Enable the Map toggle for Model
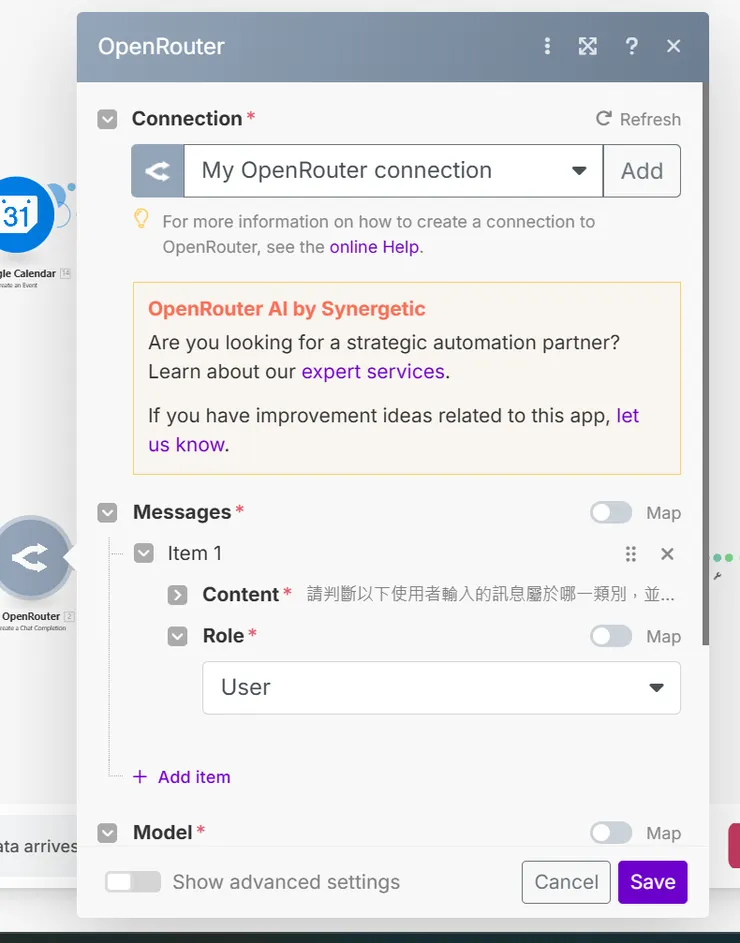740x943 pixels. [x=610, y=832]
